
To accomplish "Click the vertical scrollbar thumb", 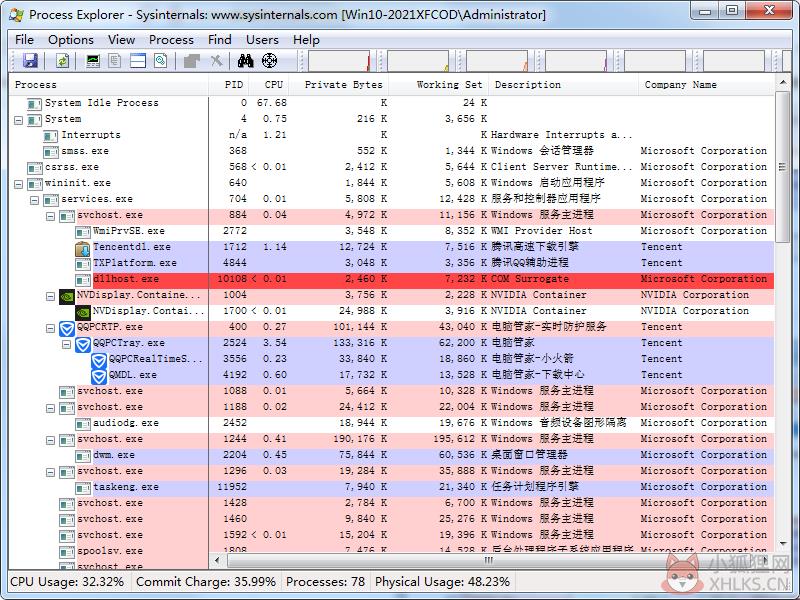I will tap(782, 167).
